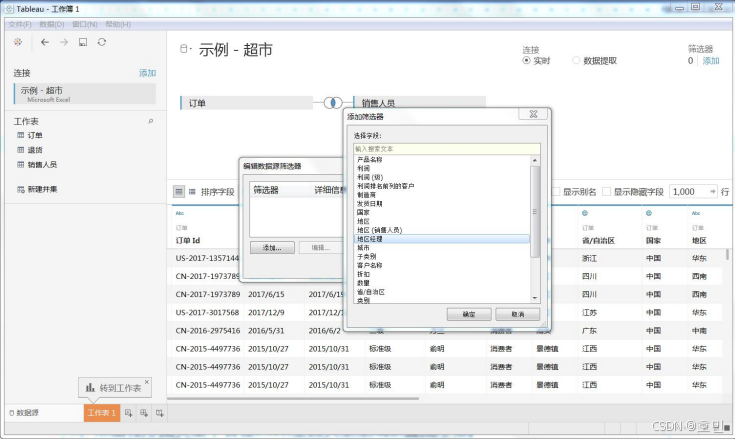Switch to the 数据源 tab
Screen dimensions: 735x439
coord(24,413)
